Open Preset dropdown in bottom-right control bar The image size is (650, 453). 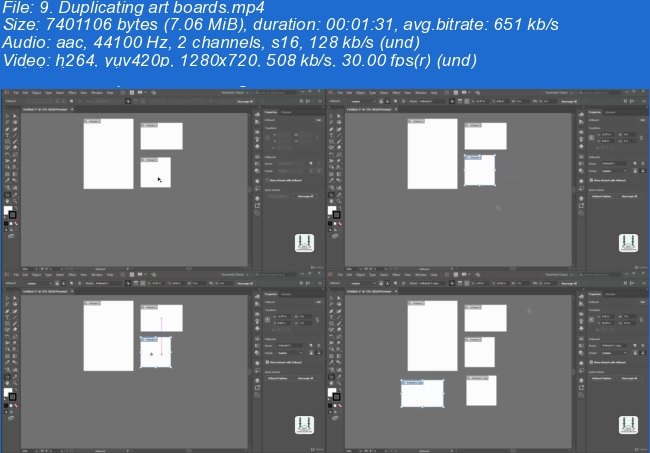click(x=363, y=283)
